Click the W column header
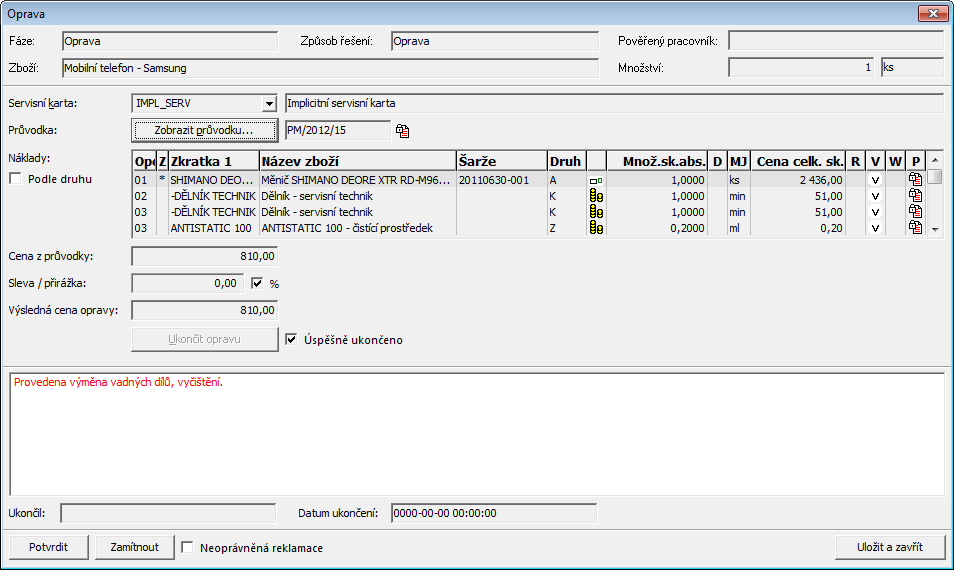Image resolution: width=954 pixels, height=570 pixels. (x=895, y=161)
